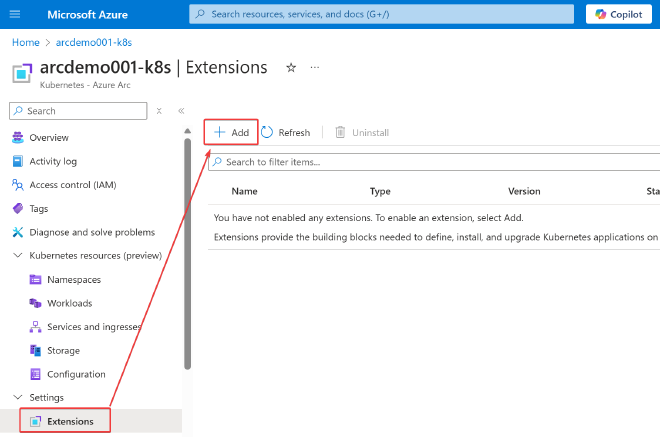Go to the Home breadcrumb link
Image resolution: width=660 pixels, height=437 pixels.
click(x=26, y=43)
